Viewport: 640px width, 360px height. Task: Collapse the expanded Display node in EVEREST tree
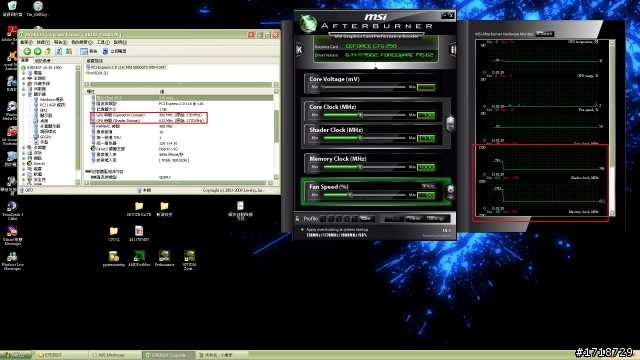(x=24, y=94)
